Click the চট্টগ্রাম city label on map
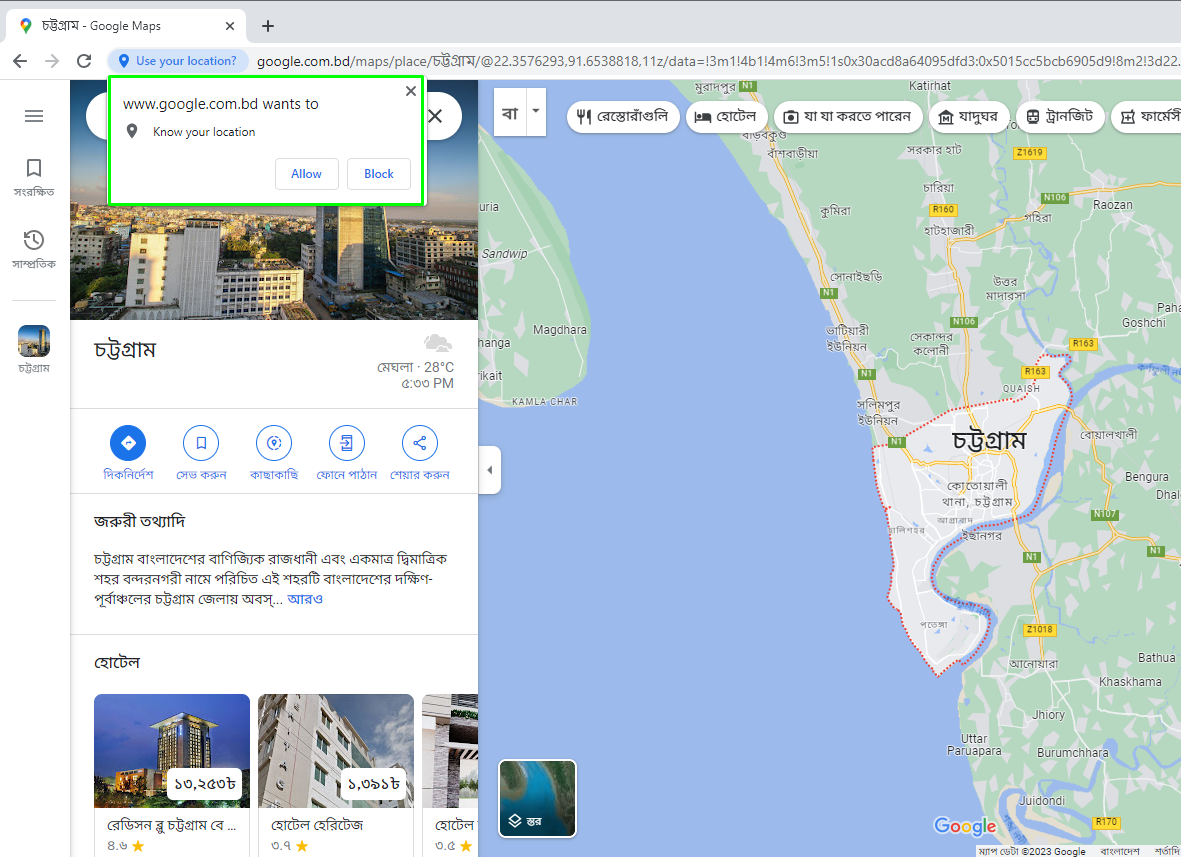1181x857 pixels. tap(989, 440)
